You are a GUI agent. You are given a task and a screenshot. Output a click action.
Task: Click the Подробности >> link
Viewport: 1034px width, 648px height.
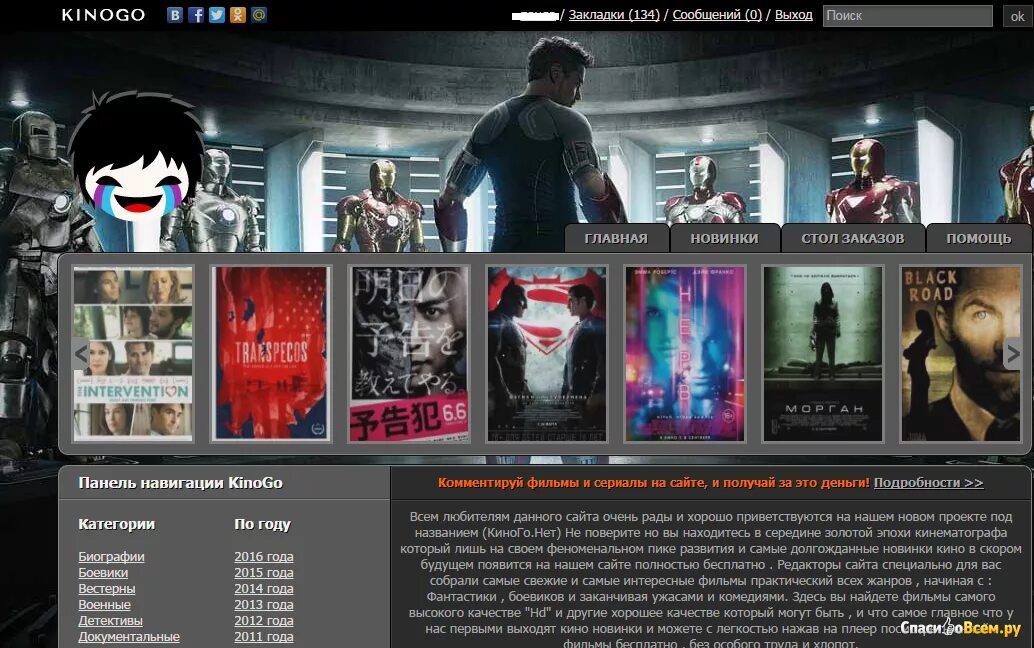click(928, 483)
